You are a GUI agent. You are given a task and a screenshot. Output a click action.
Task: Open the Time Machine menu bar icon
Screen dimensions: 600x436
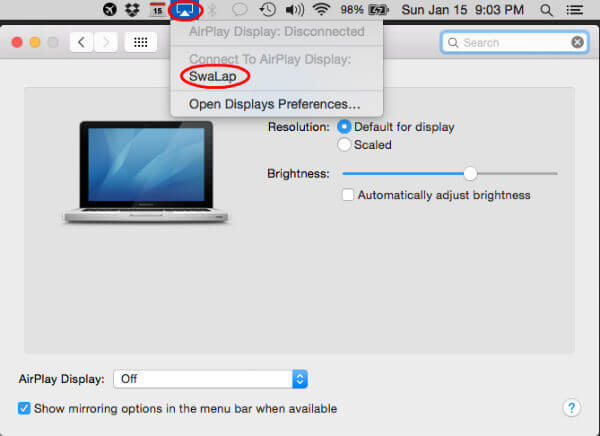tap(267, 10)
